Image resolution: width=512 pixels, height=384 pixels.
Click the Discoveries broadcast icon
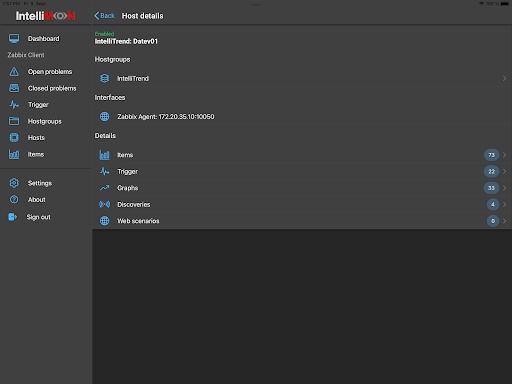coord(105,204)
